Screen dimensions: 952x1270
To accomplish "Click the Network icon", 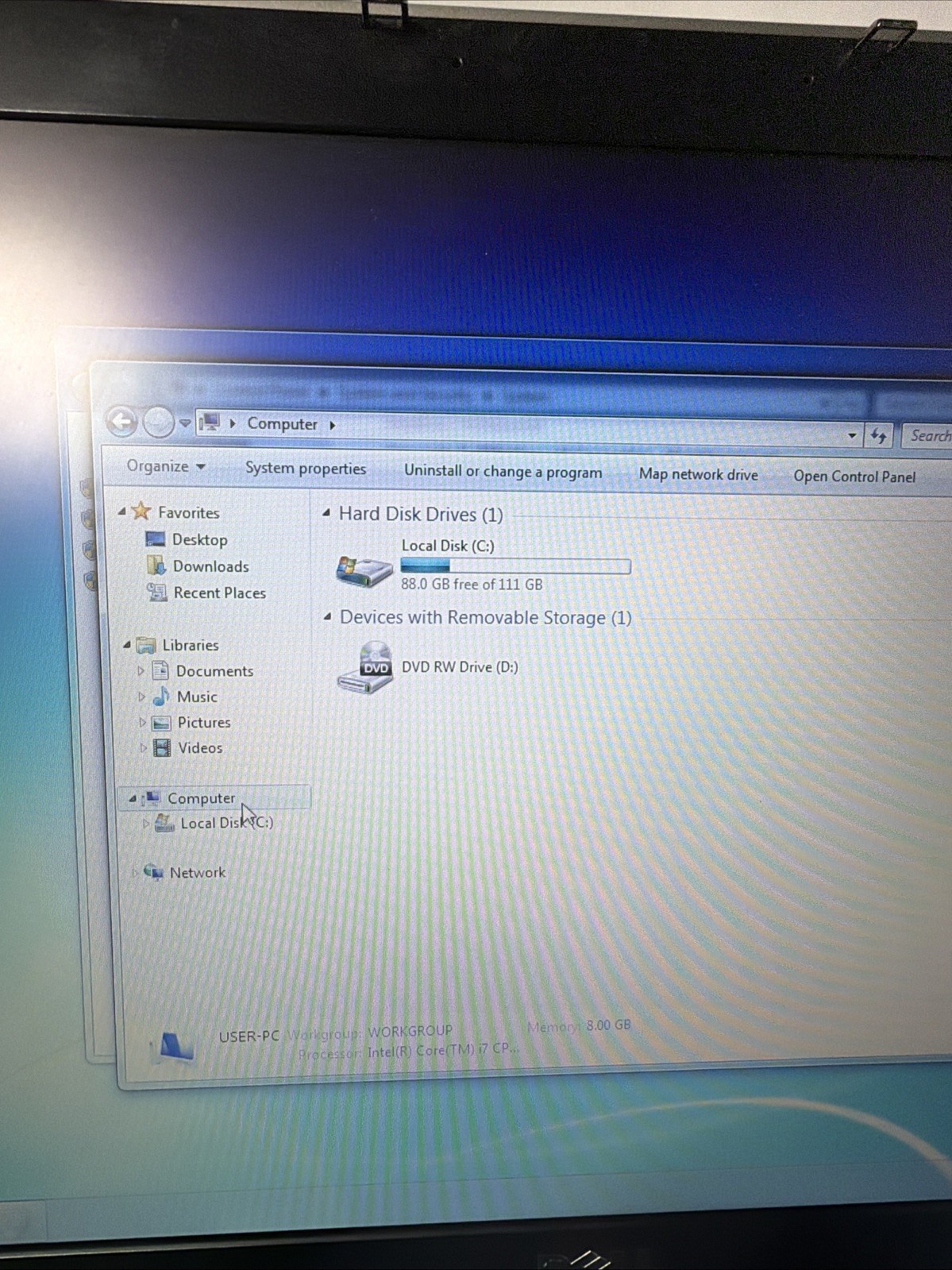I will 153,872.
